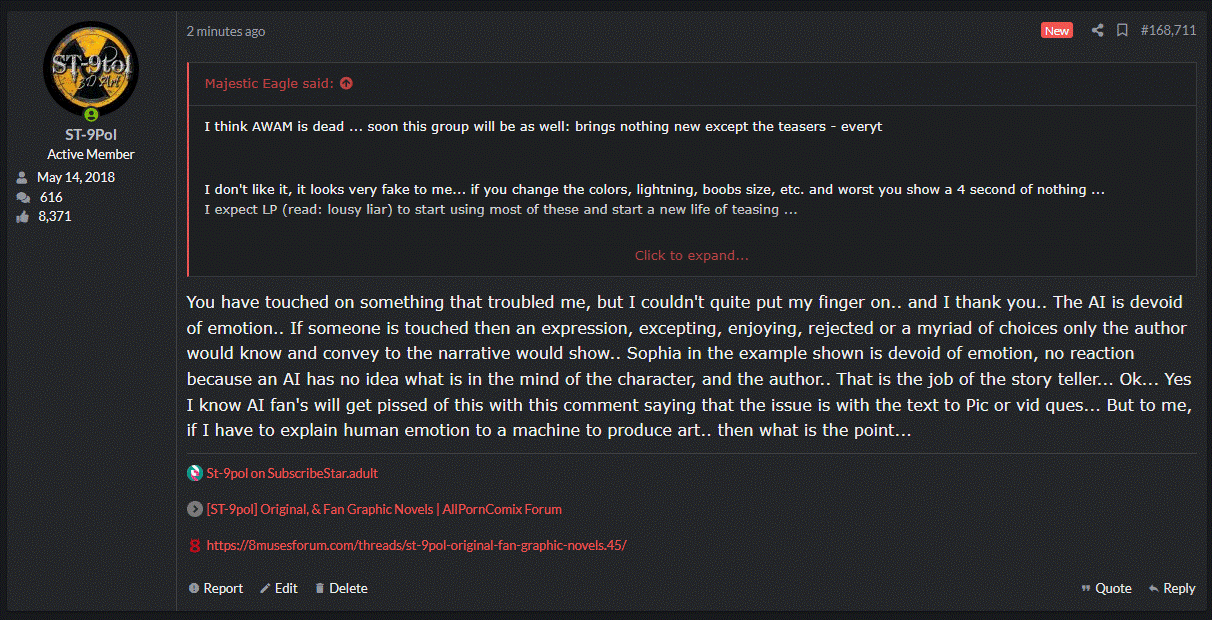Open the ST-9Pol username profile link
Viewport: 1212px width, 620px height.
91,135
